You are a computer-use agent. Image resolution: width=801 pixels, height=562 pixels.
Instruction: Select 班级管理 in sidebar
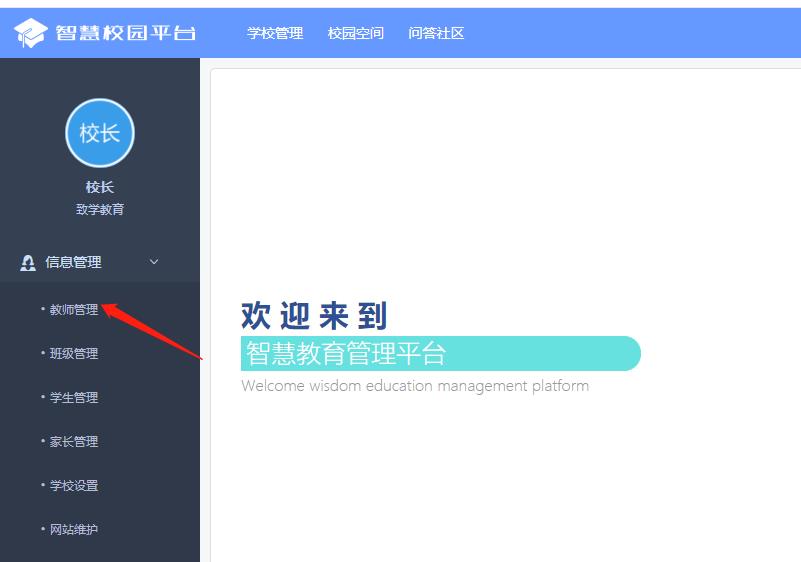click(x=74, y=354)
